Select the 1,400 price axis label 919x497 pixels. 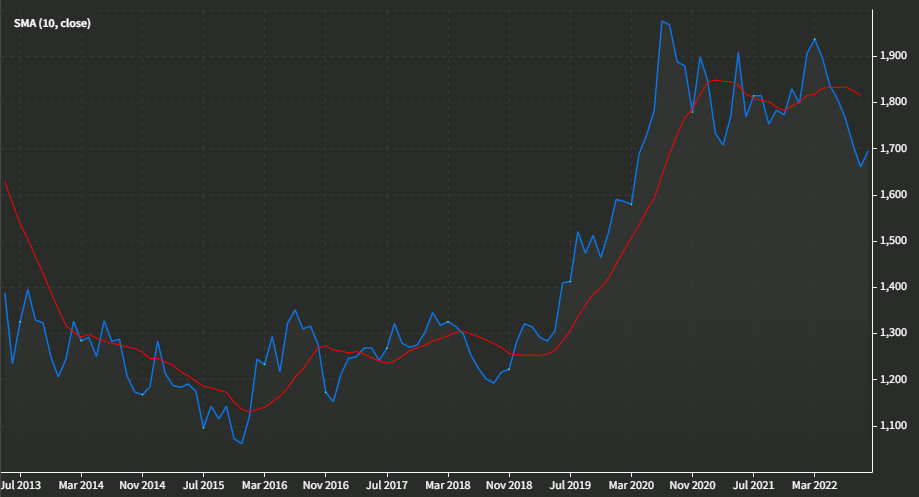pos(893,287)
